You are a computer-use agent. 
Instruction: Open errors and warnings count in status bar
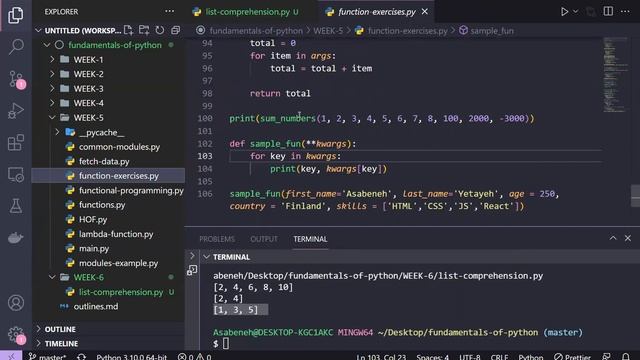(194, 356)
